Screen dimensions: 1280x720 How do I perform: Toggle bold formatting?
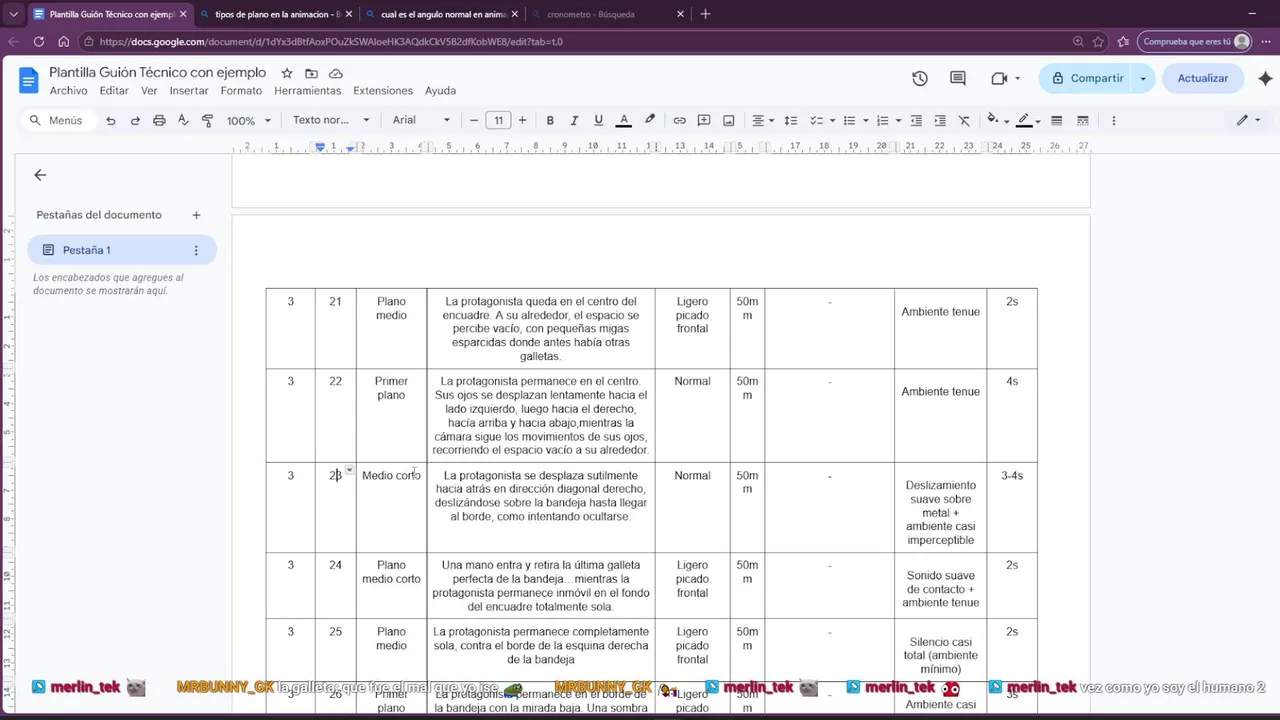550,120
